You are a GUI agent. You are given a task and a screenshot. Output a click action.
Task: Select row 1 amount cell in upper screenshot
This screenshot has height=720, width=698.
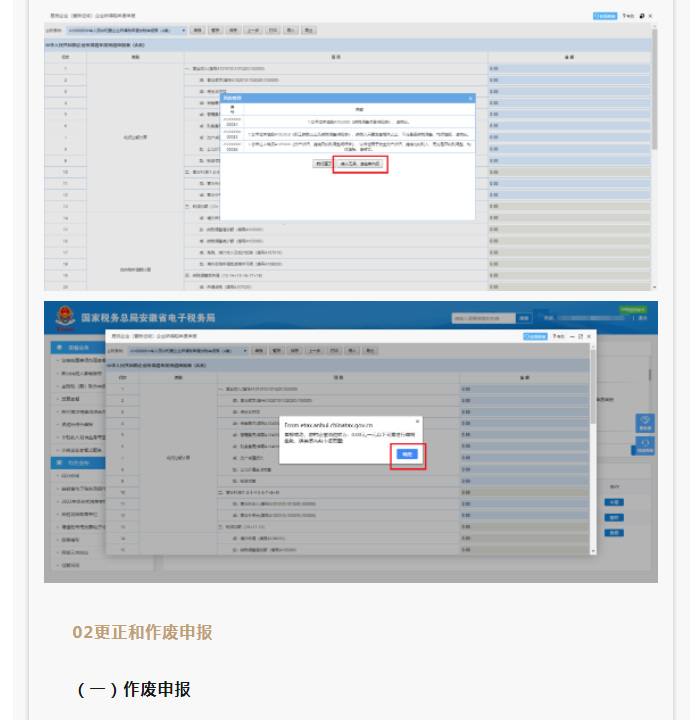(x=569, y=68)
